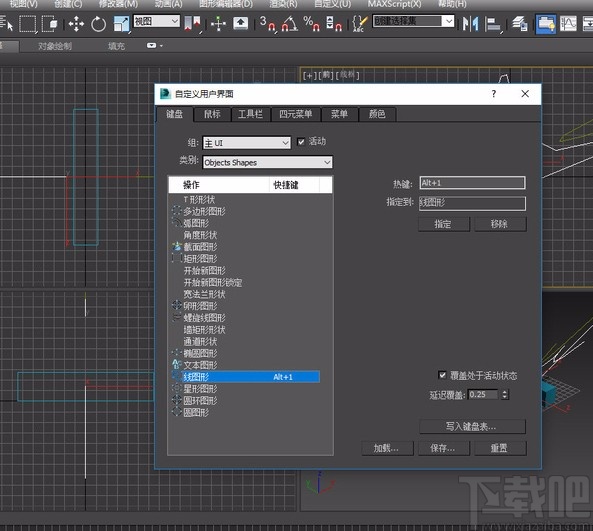Toggle the Angle Snap icon
This screenshot has height=531, width=593.
point(290,23)
